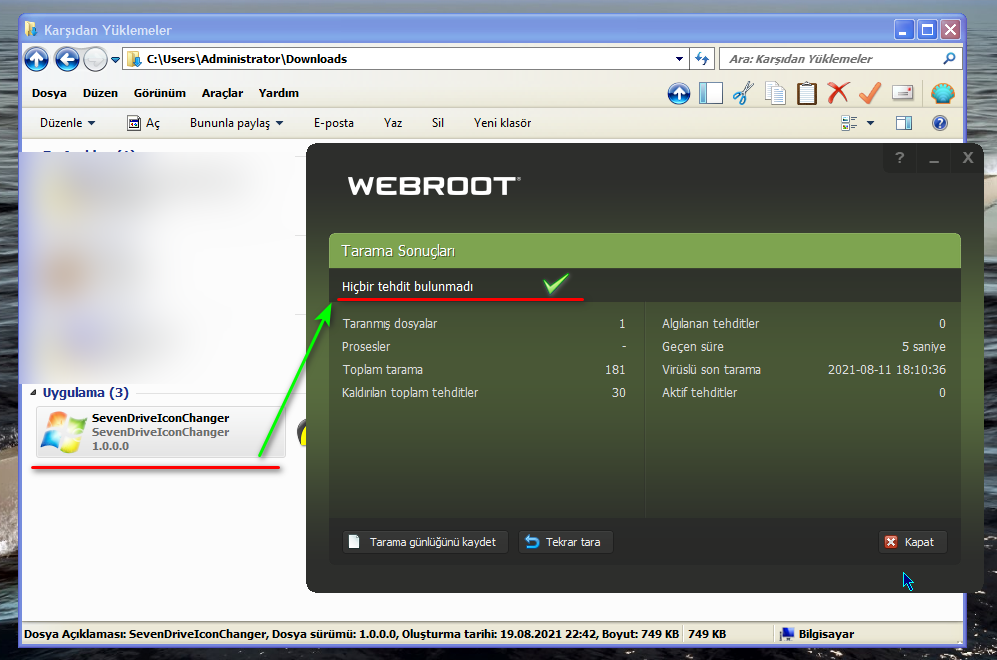The image size is (997, 660).
Task: Open the Araçlar menu
Action: [223, 93]
